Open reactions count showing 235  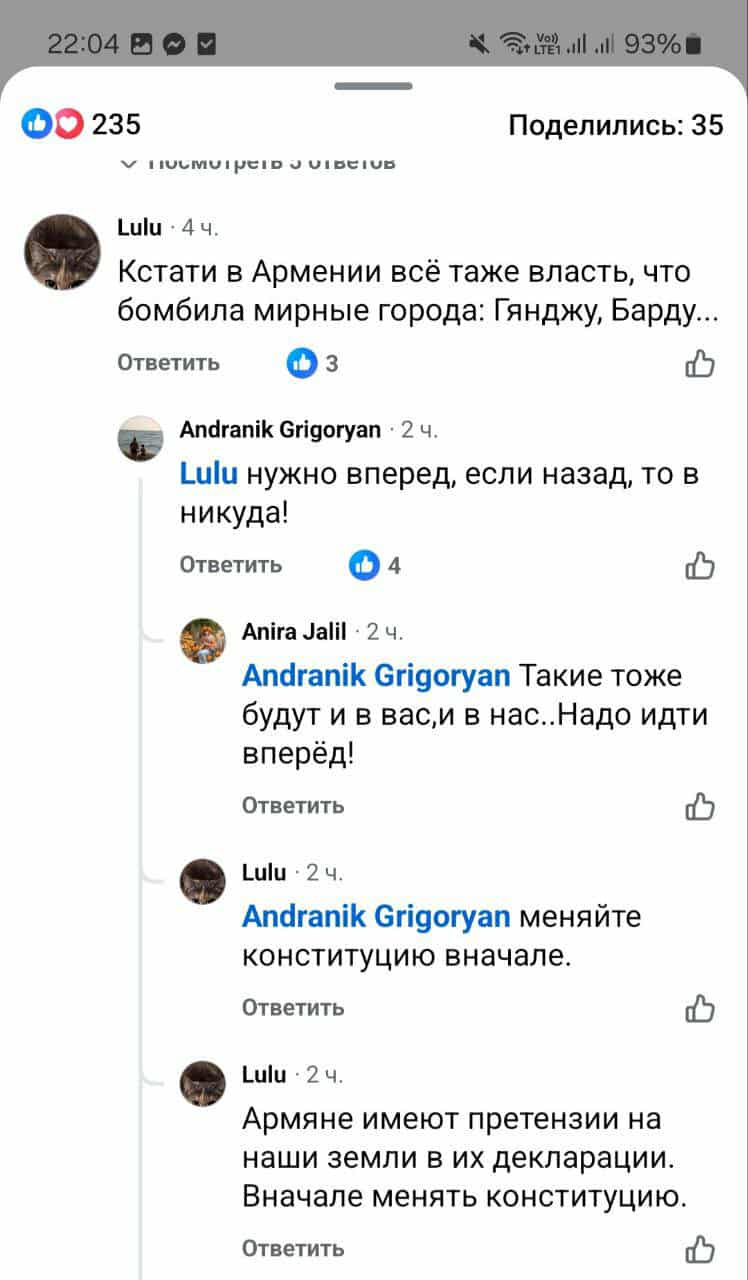click(82, 125)
